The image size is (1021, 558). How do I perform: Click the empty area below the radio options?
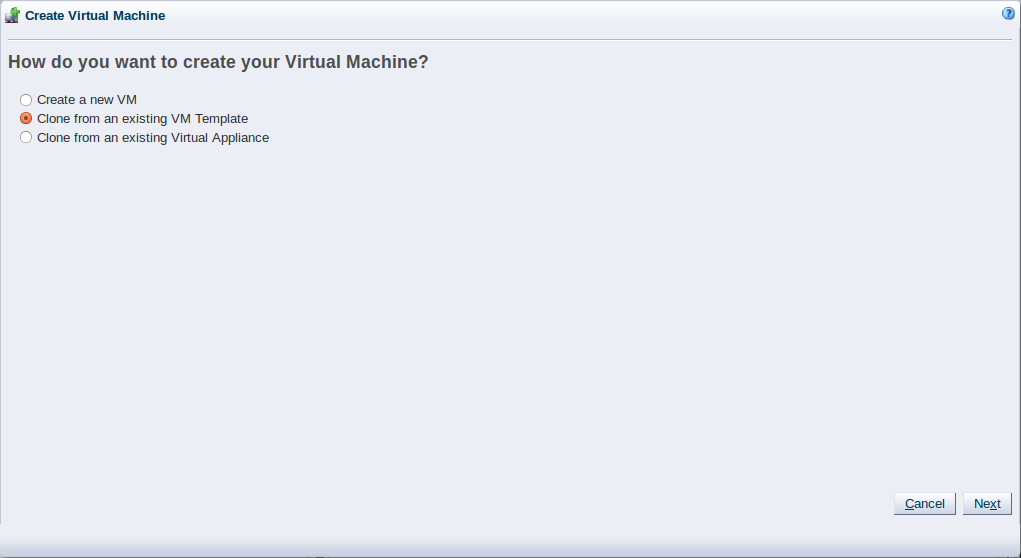[510, 313]
